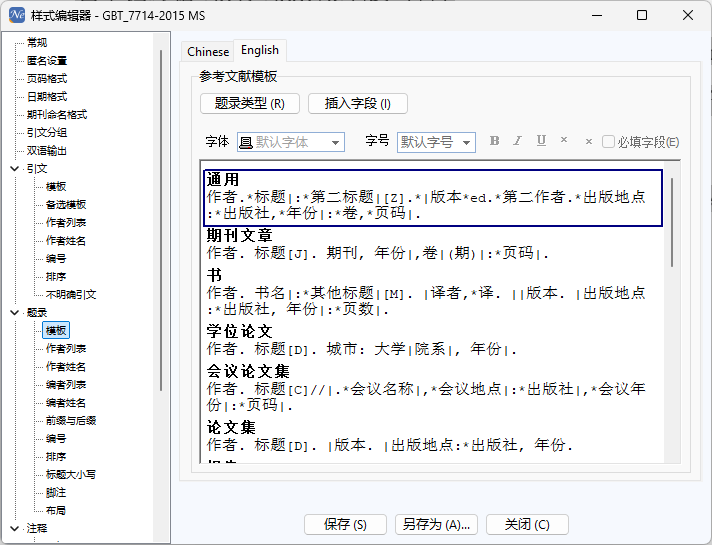712x545 pixels.
Task: Select 编者姓名 in the tree
Action: [66, 403]
